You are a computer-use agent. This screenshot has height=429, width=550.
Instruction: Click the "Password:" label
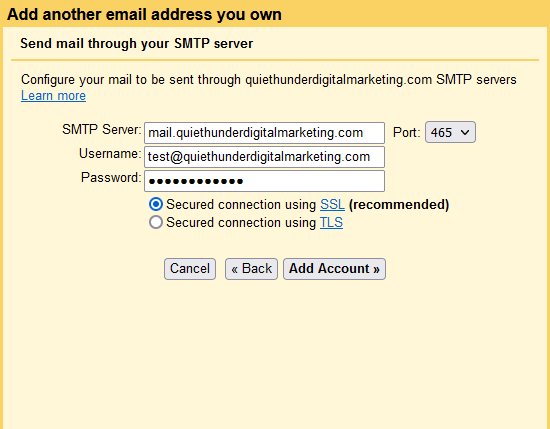coord(111,177)
